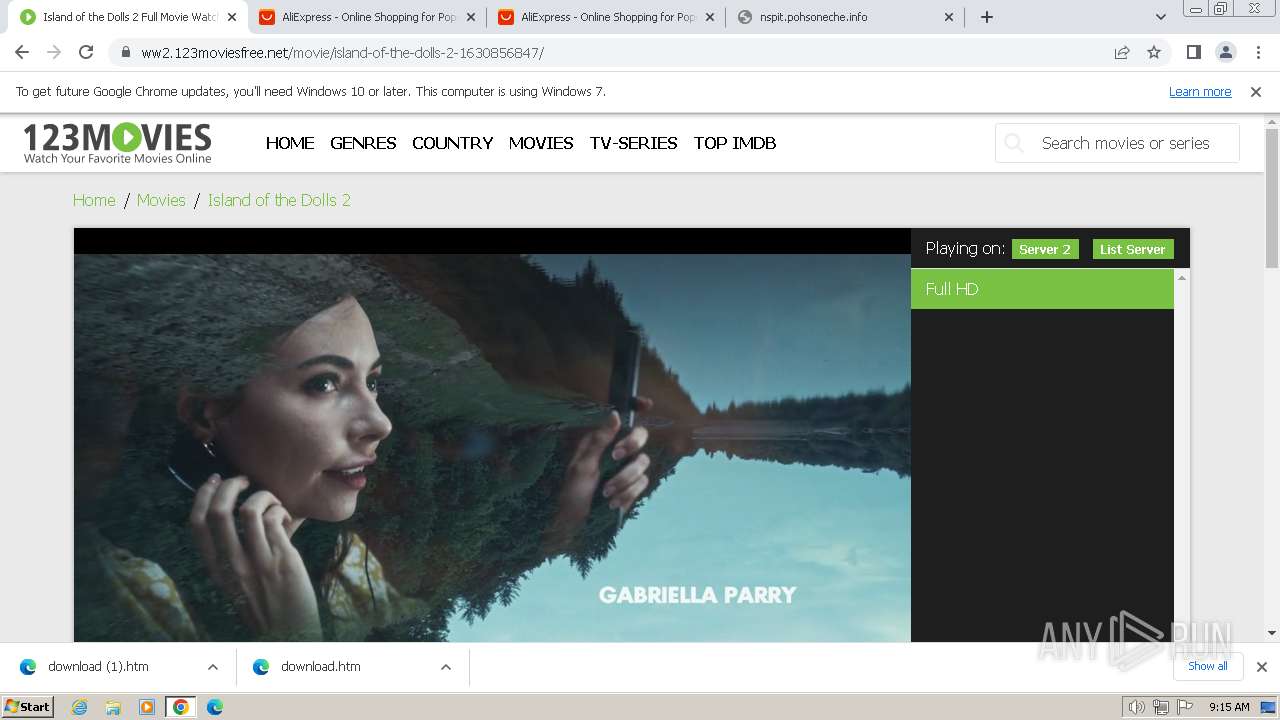Image resolution: width=1280 pixels, height=720 pixels.
Task: Open the Learn more update link
Action: [x=1200, y=92]
